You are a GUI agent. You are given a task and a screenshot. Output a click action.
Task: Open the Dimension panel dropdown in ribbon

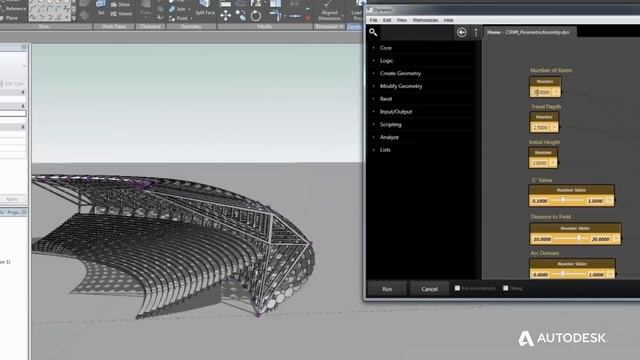tap(329, 27)
